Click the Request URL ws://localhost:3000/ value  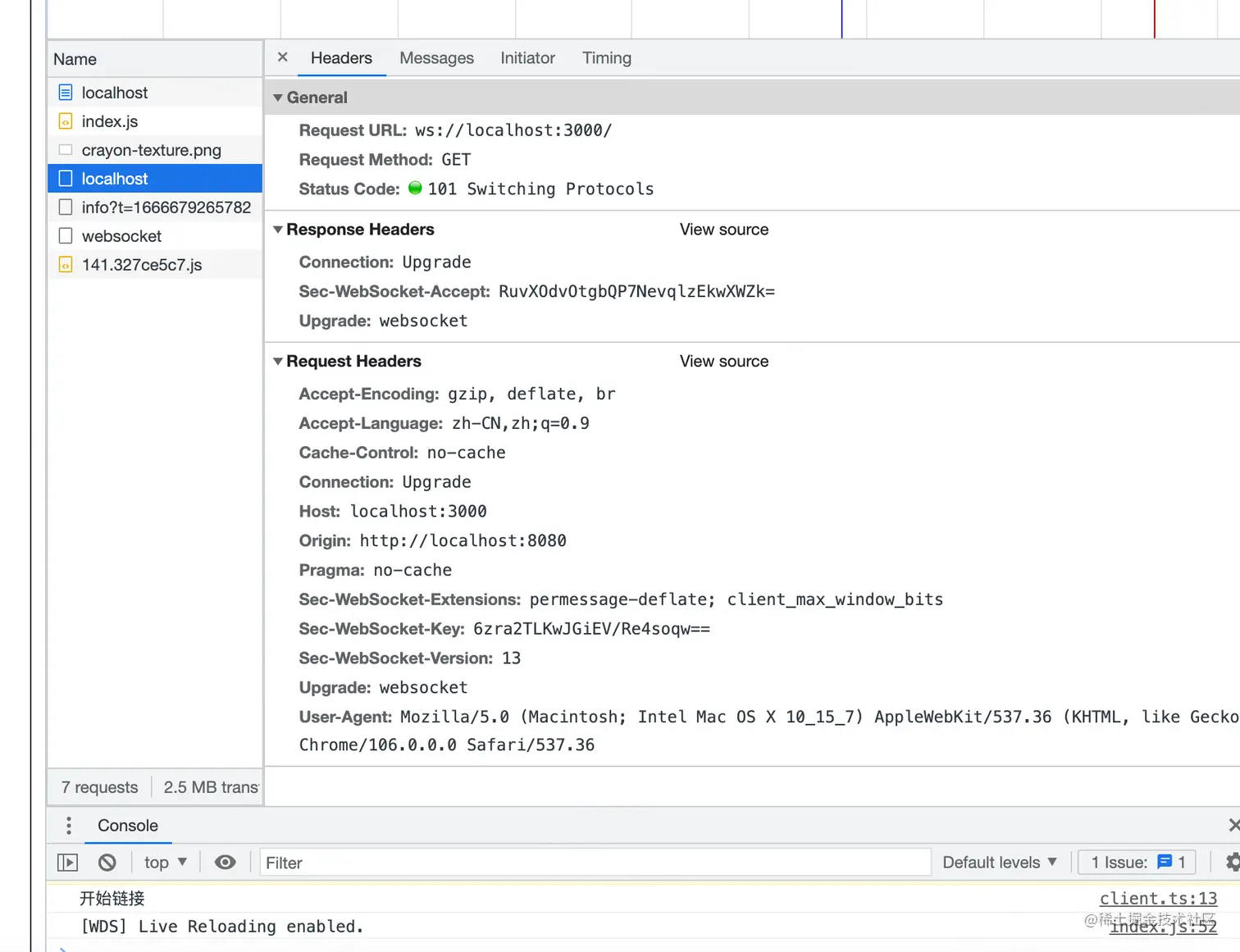[x=513, y=130]
